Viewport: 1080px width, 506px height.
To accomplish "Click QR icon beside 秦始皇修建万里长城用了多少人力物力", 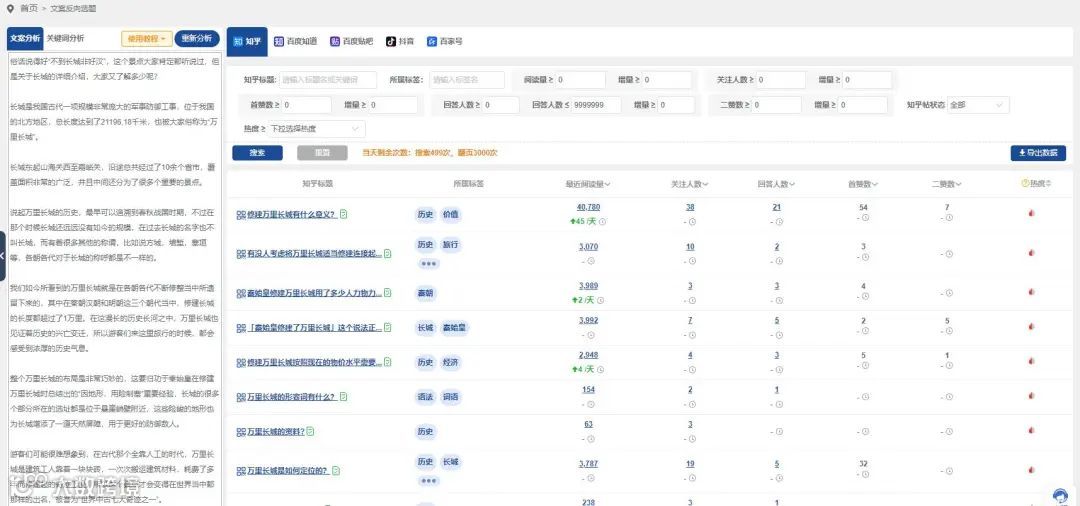I will [240, 293].
